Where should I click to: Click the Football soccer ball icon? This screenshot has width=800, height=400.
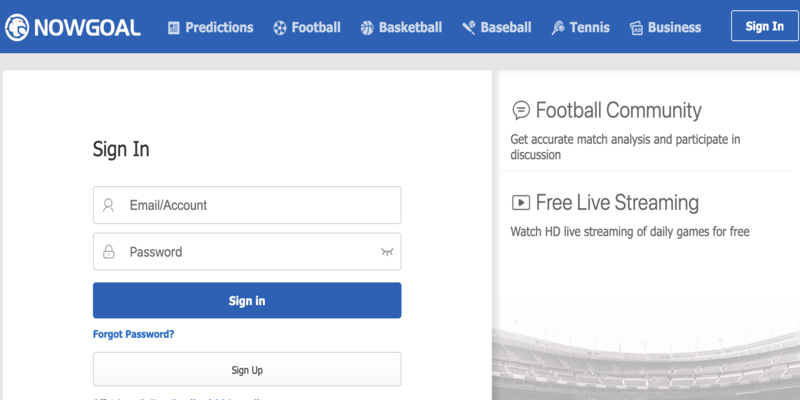click(280, 28)
